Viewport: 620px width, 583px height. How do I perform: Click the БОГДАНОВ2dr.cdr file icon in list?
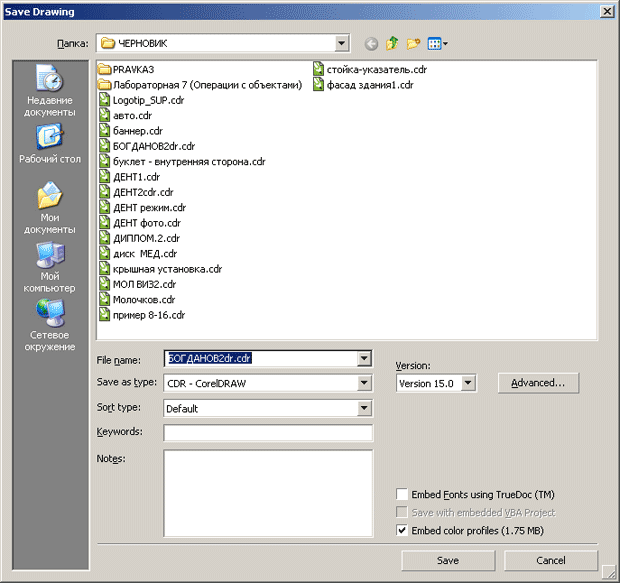(x=104, y=146)
